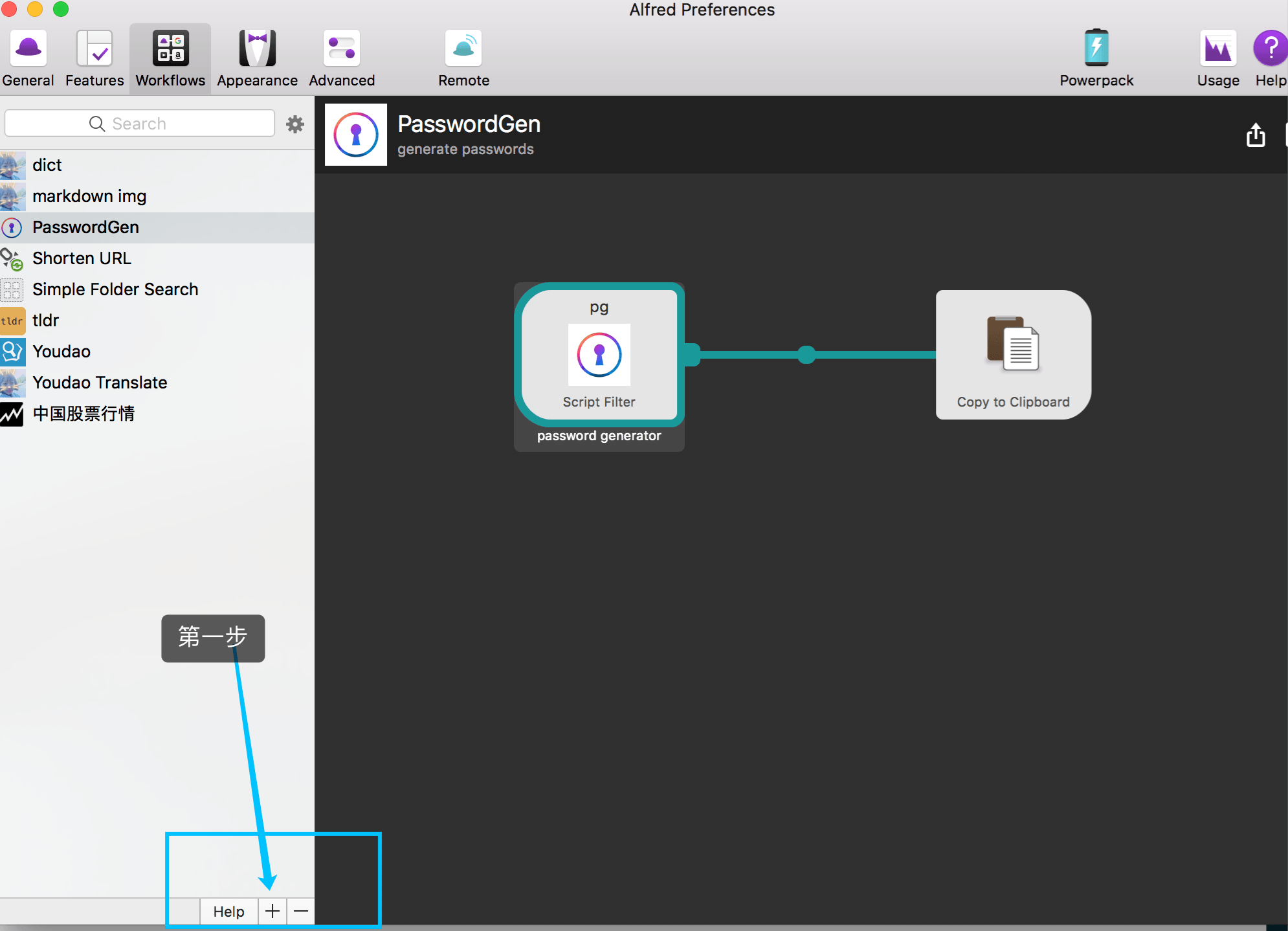Click the PasswordGen workflow header icon
1288x931 pixels.
point(356,135)
